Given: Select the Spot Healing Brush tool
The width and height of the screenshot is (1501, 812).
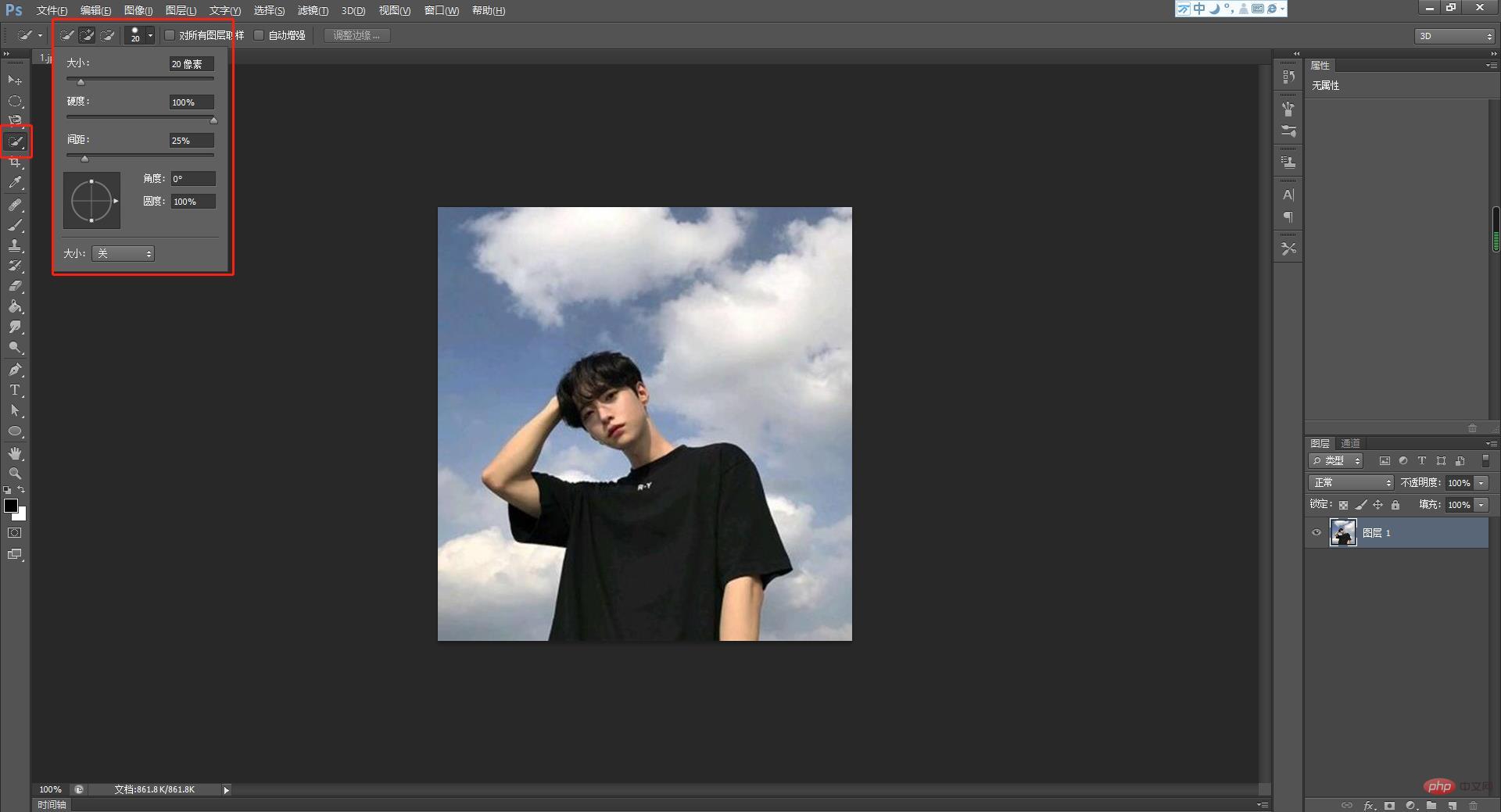Looking at the screenshot, I should pos(15,205).
